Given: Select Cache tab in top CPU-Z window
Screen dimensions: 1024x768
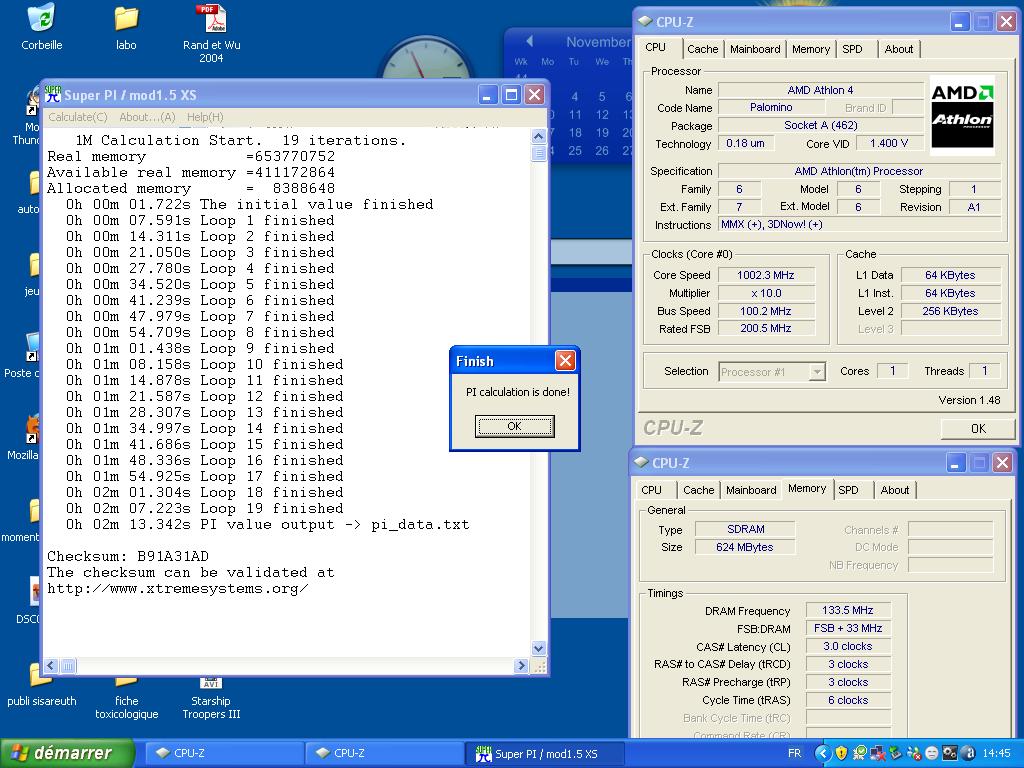Looking at the screenshot, I should tap(703, 49).
